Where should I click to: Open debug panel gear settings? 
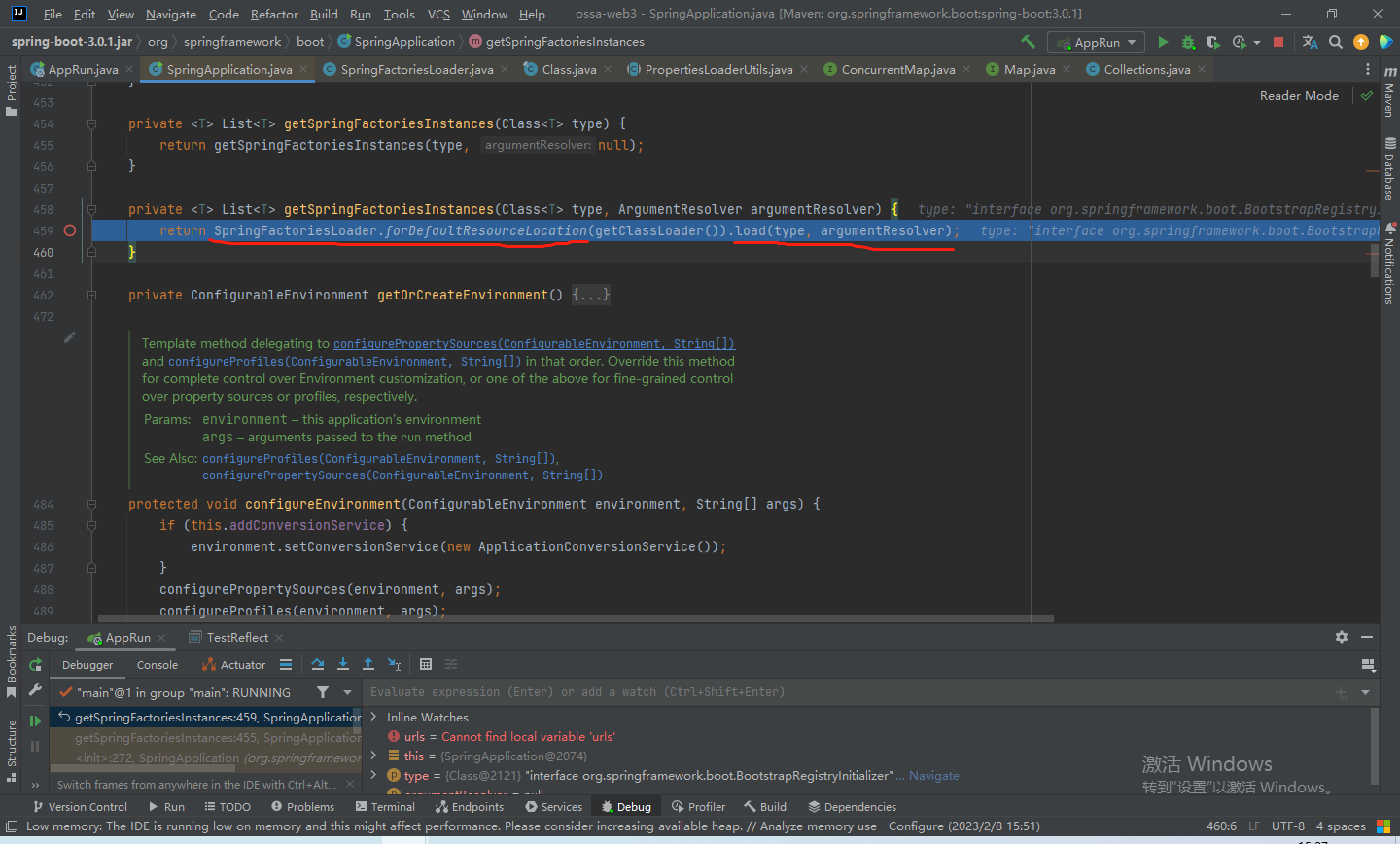click(1342, 637)
